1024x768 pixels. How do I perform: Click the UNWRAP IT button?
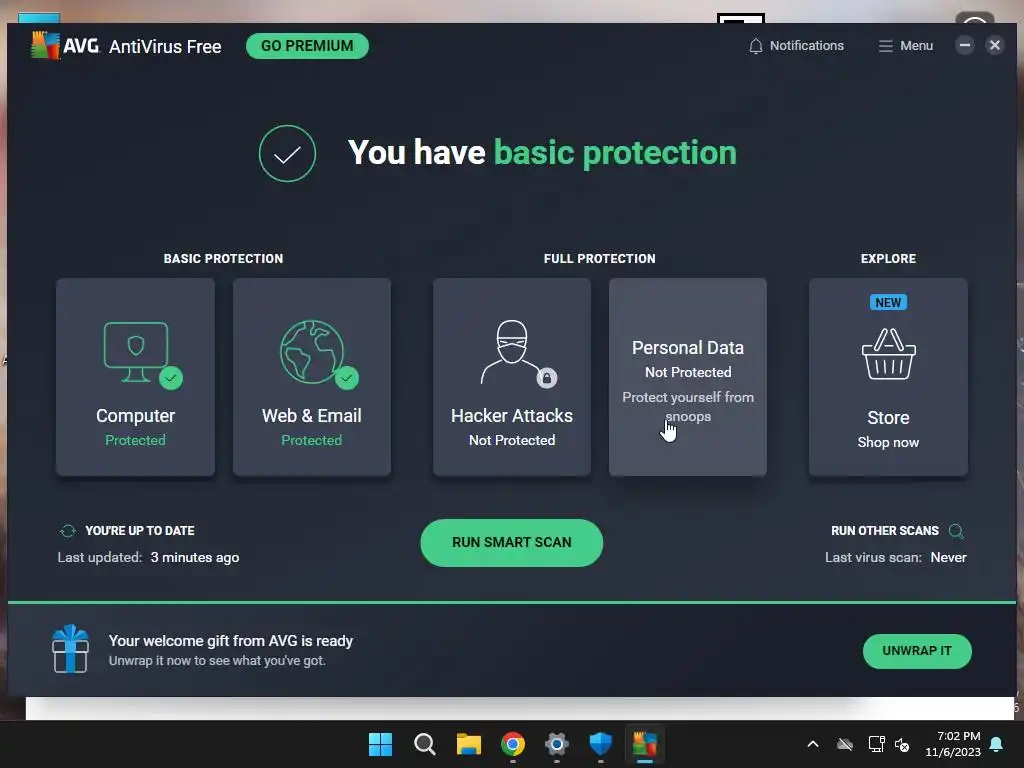[917, 651]
